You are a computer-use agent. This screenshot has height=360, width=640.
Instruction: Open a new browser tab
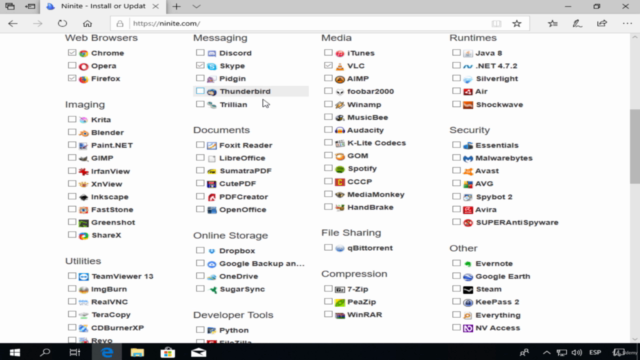point(176,7)
